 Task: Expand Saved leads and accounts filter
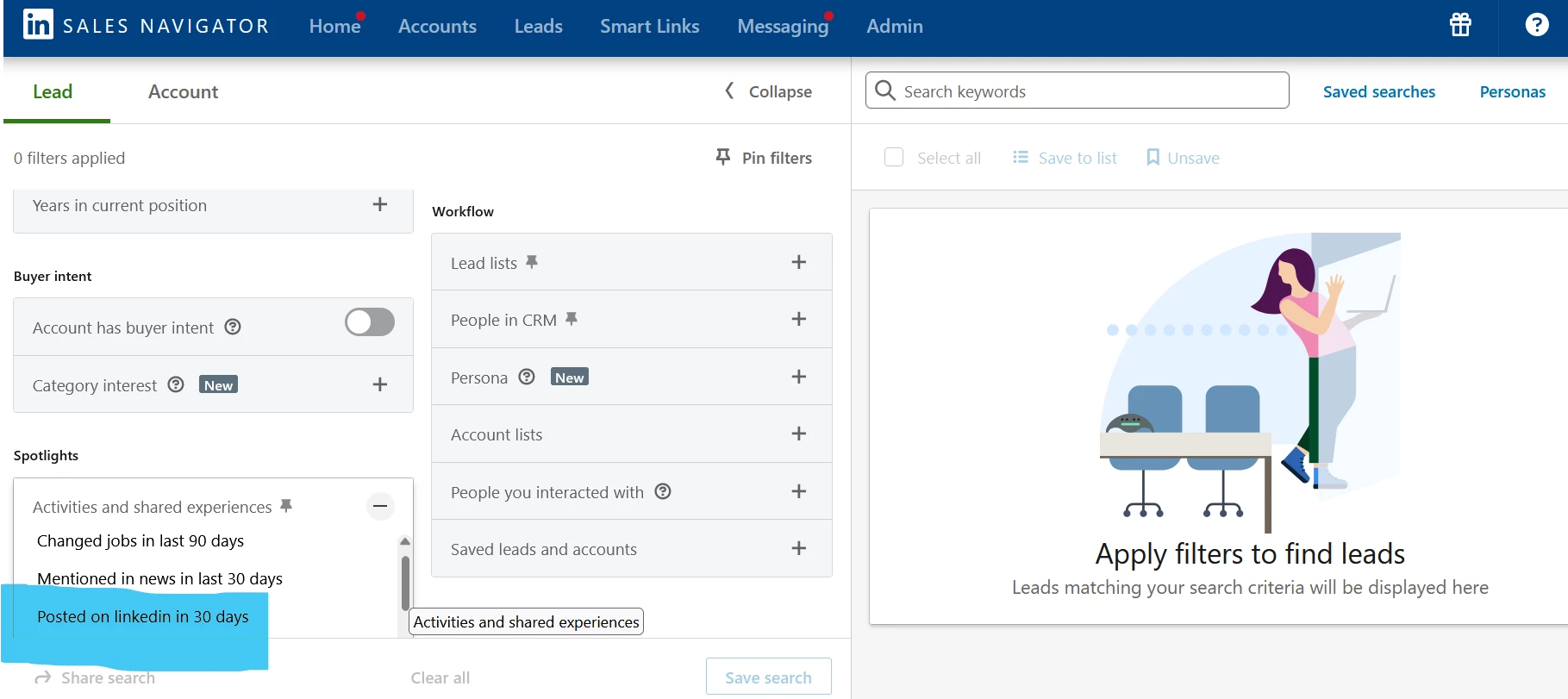coord(799,548)
